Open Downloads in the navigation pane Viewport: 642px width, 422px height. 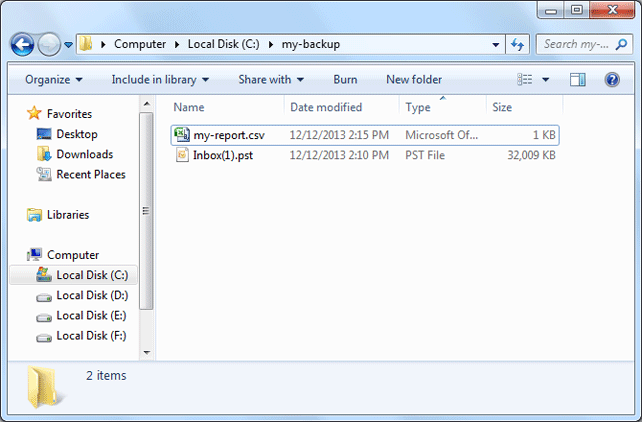pyautogui.click(x=85, y=154)
